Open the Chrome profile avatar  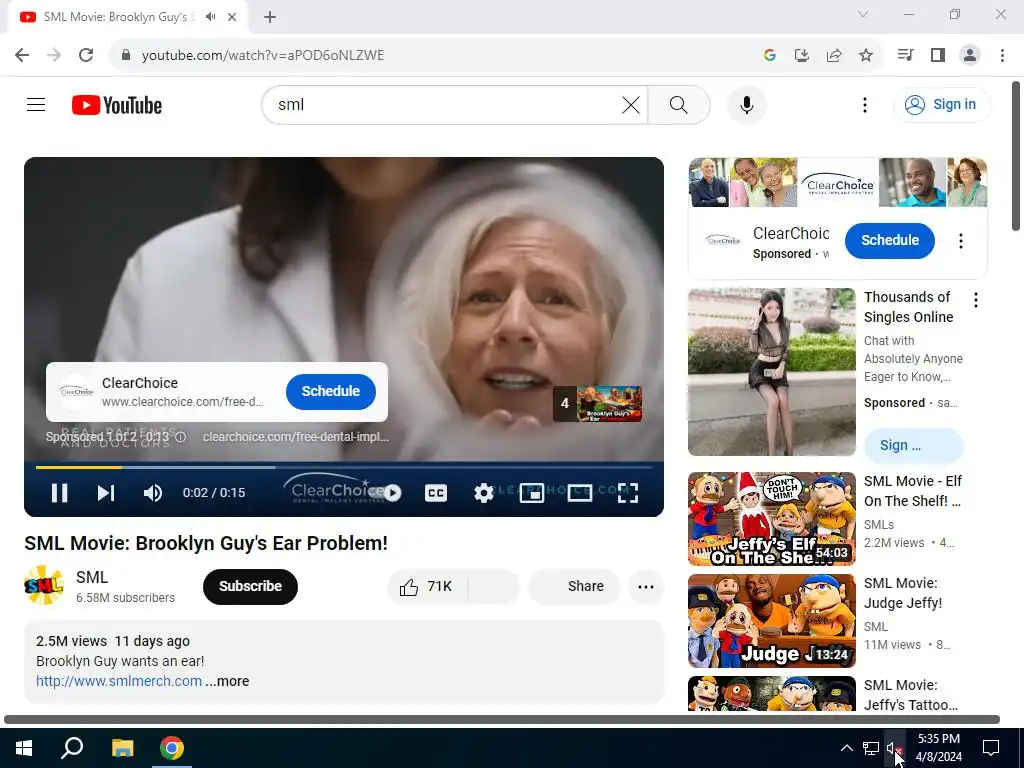(x=970, y=55)
